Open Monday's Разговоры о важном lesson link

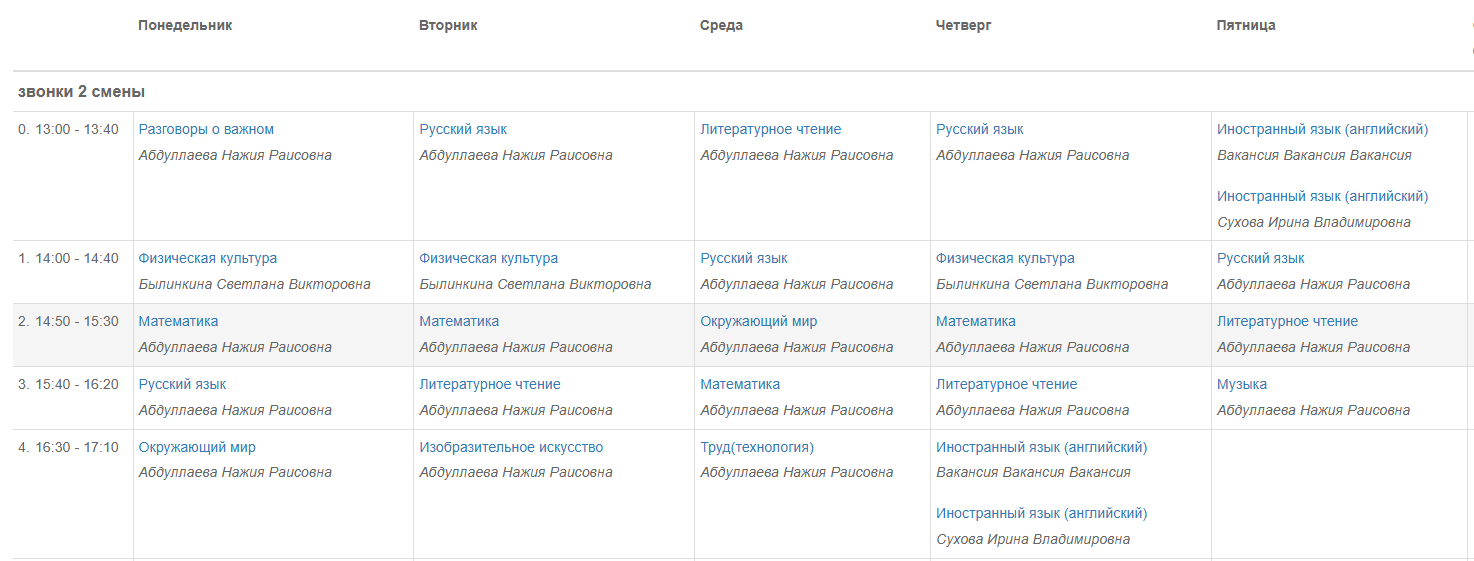pos(206,129)
